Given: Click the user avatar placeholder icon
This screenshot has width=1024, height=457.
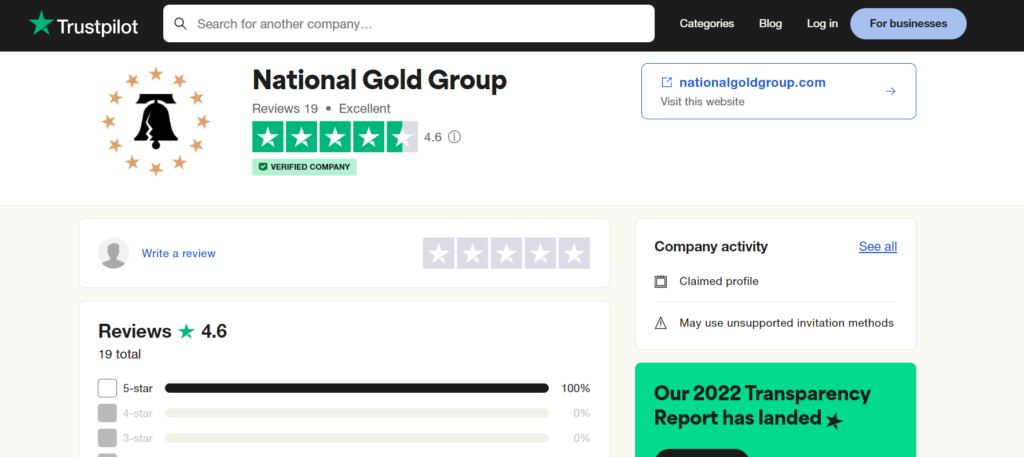Looking at the screenshot, I should pyautogui.click(x=114, y=253).
